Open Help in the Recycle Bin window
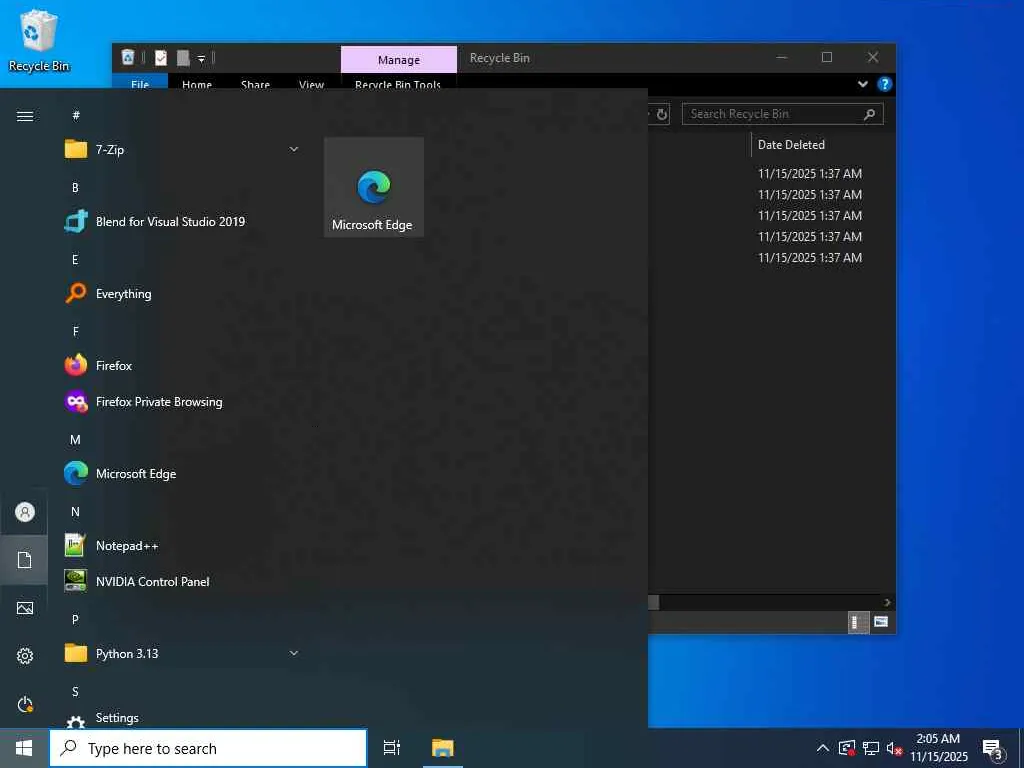This screenshot has height=768, width=1024. click(884, 84)
